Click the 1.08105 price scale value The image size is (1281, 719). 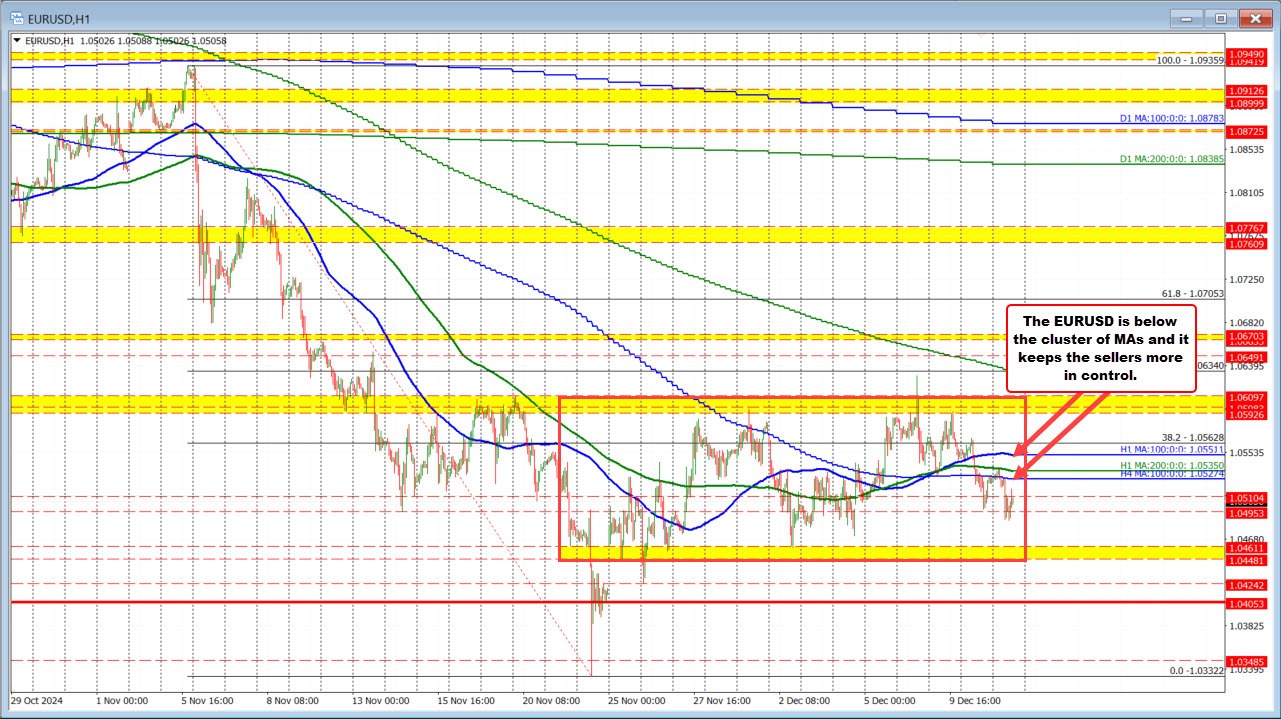[x=1248, y=193]
